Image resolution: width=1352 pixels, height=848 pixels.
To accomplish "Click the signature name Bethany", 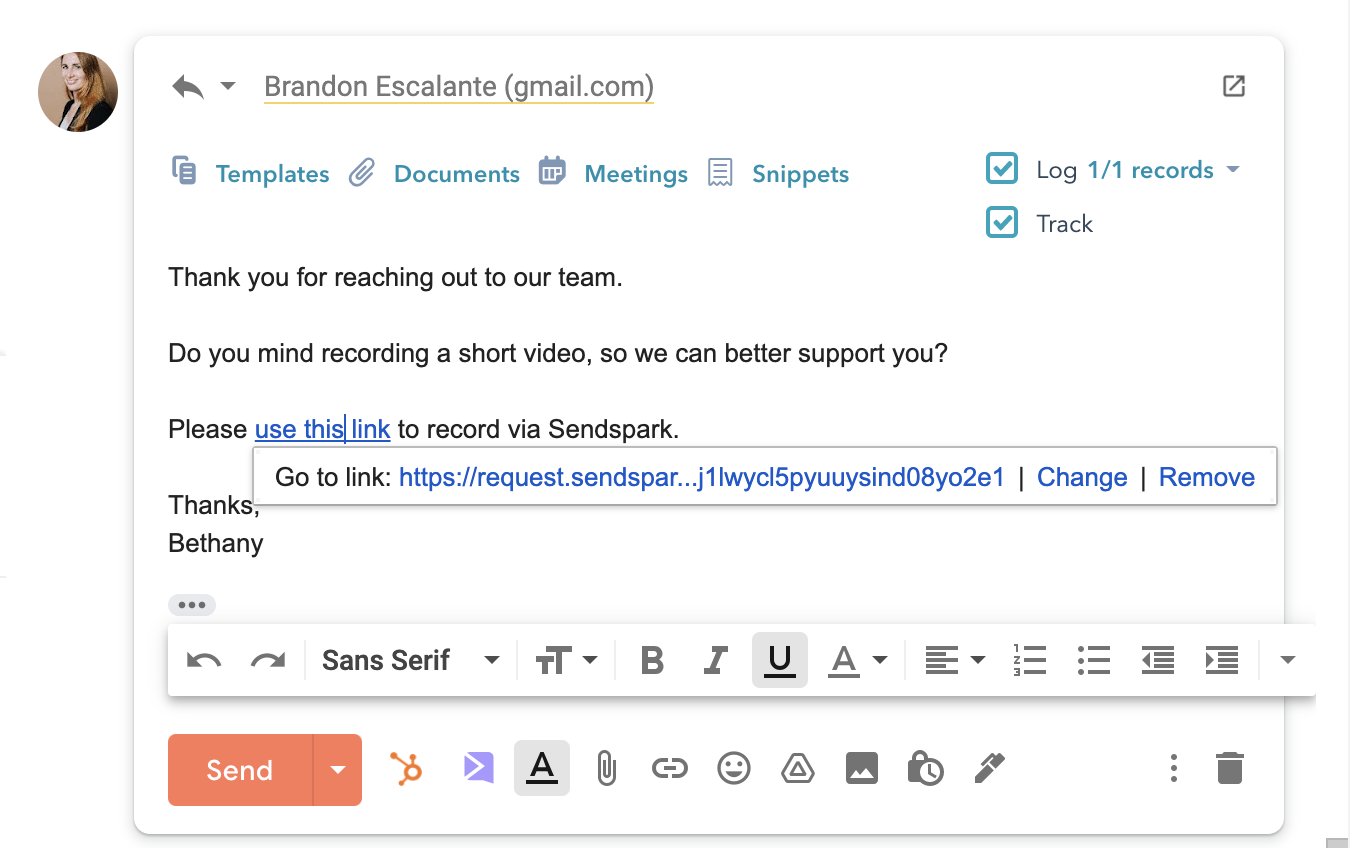I will click(216, 544).
